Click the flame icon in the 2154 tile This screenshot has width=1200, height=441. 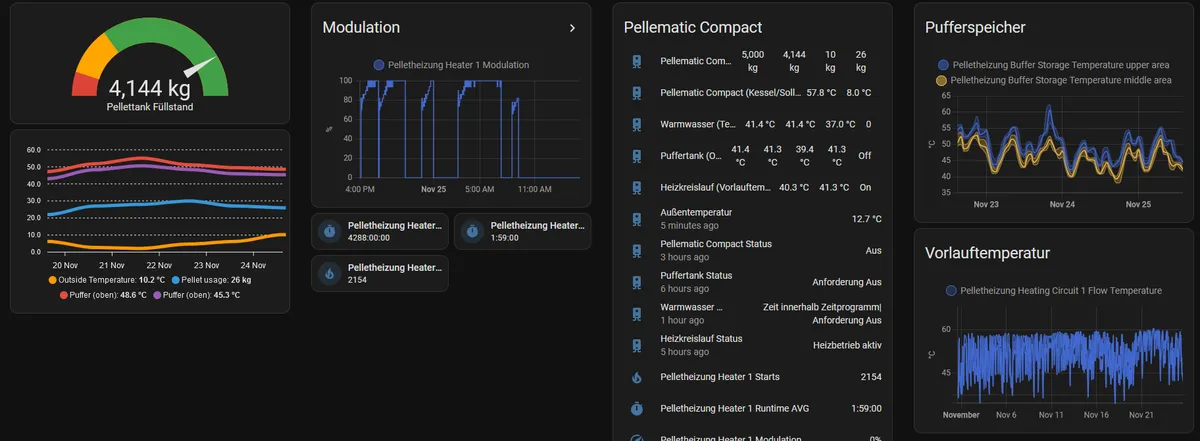point(329,273)
